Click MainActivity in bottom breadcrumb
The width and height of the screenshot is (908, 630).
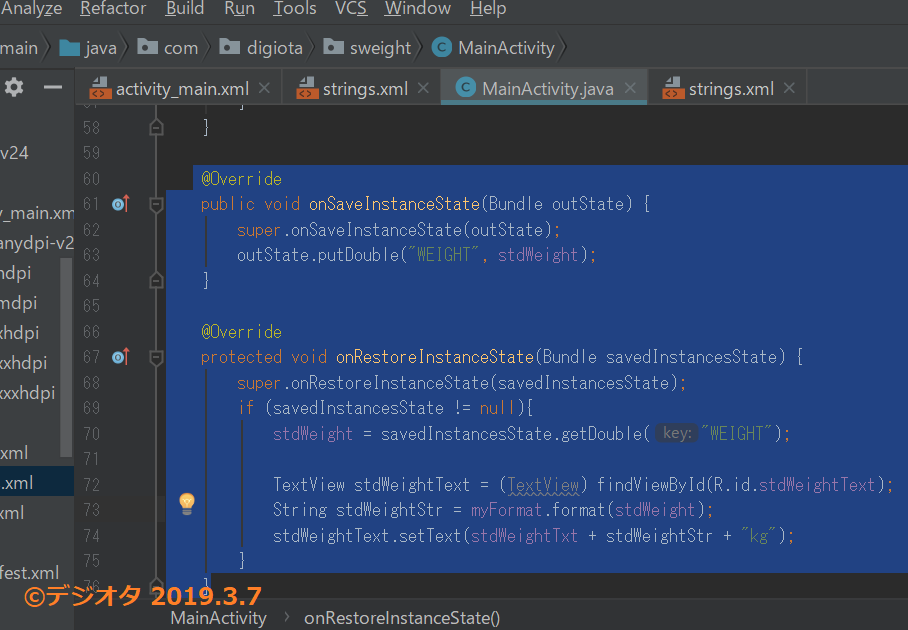click(218, 618)
